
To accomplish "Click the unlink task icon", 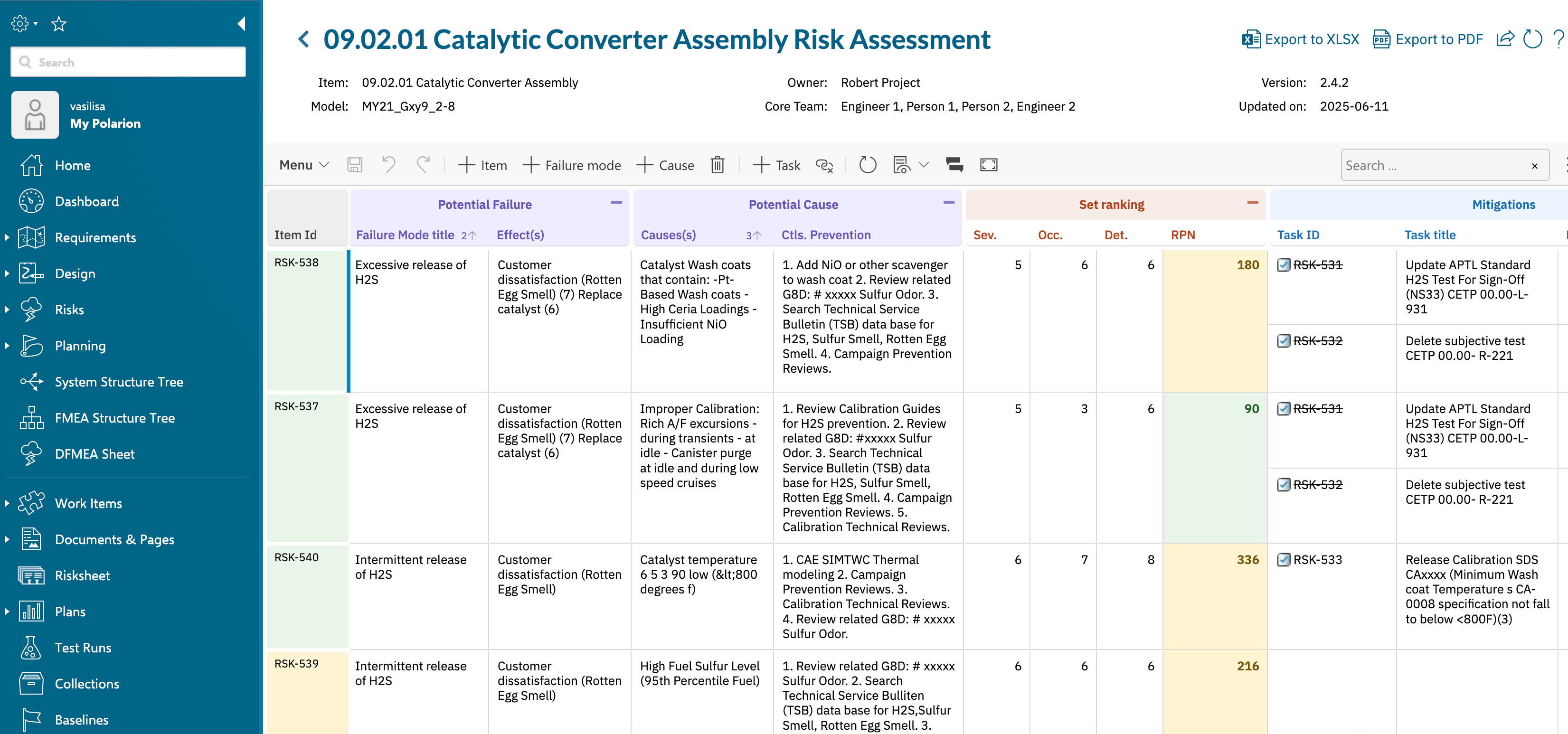I will 824,165.
